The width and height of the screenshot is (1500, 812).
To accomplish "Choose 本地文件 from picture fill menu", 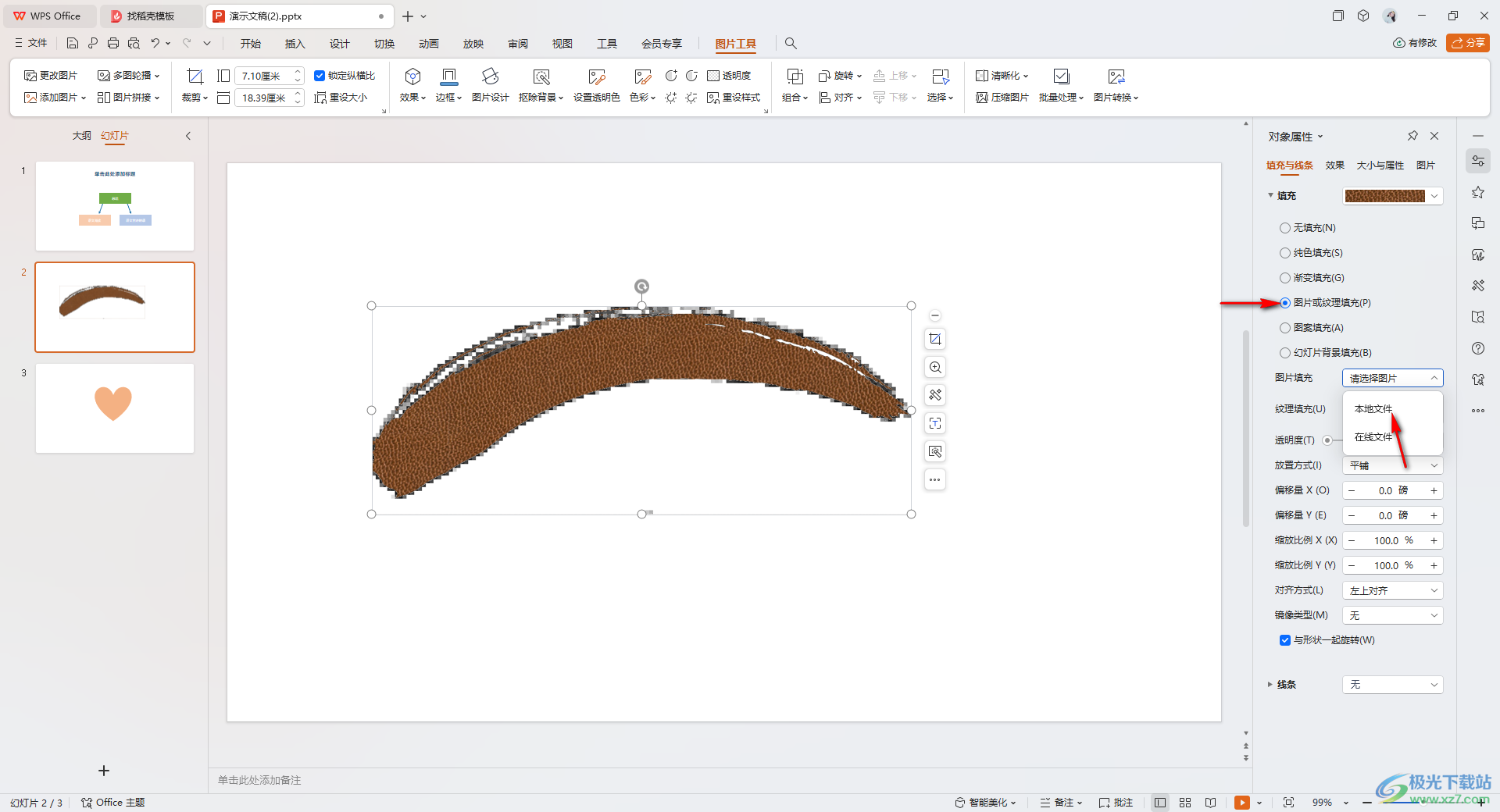I will pyautogui.click(x=1373, y=409).
